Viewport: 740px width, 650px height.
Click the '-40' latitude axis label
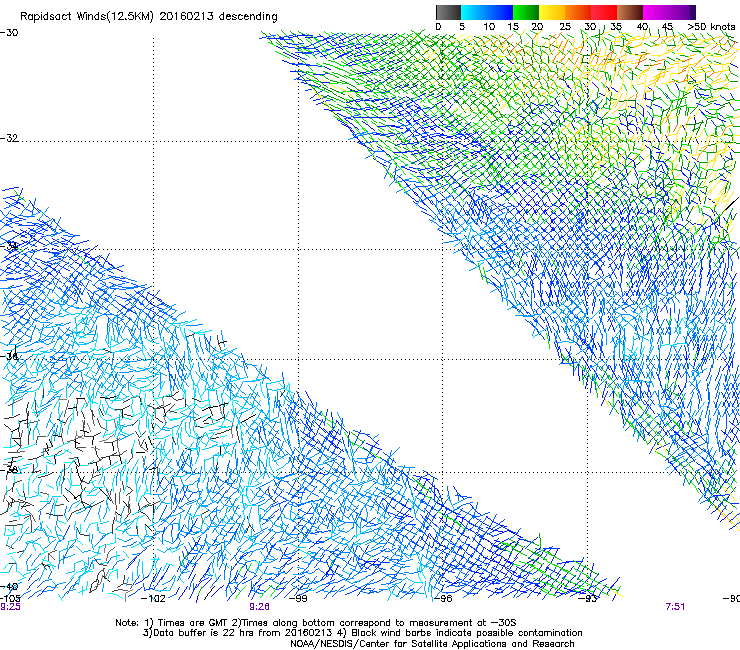(x=9, y=586)
